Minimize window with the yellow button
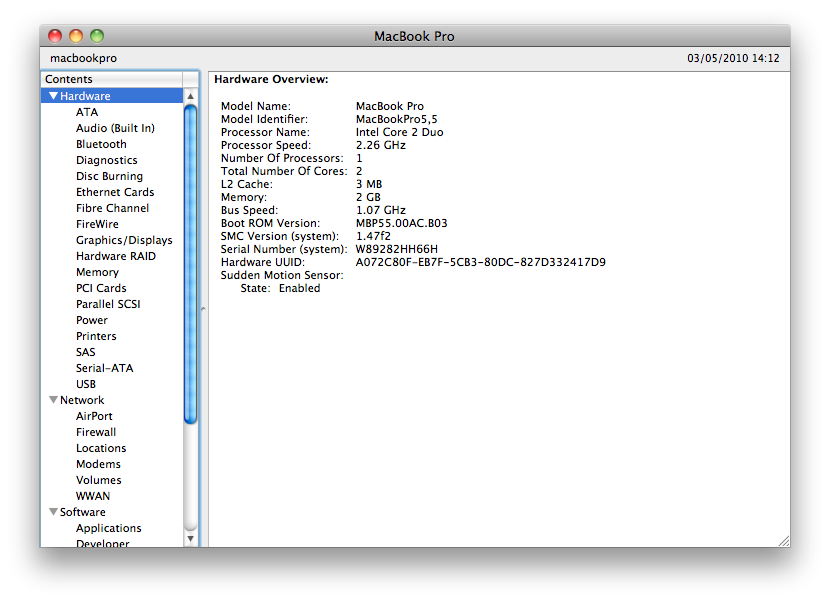The height and width of the screenshot is (602, 830). pyautogui.click(x=76, y=36)
